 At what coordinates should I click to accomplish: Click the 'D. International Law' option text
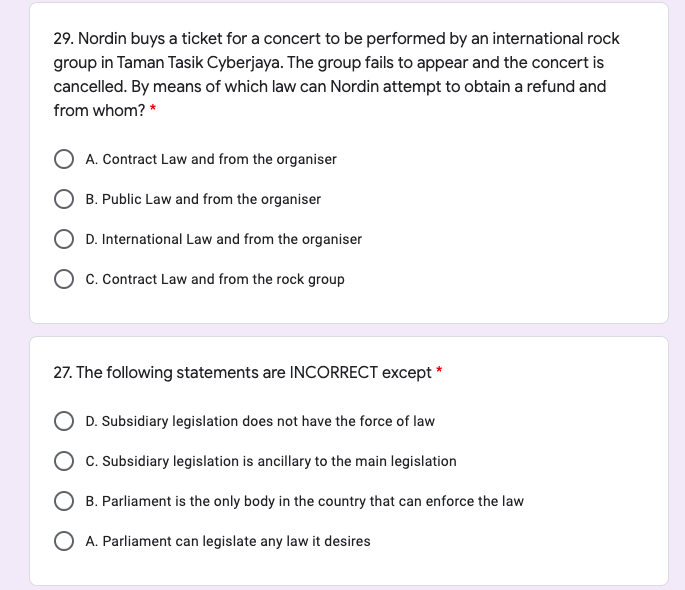coord(224,239)
